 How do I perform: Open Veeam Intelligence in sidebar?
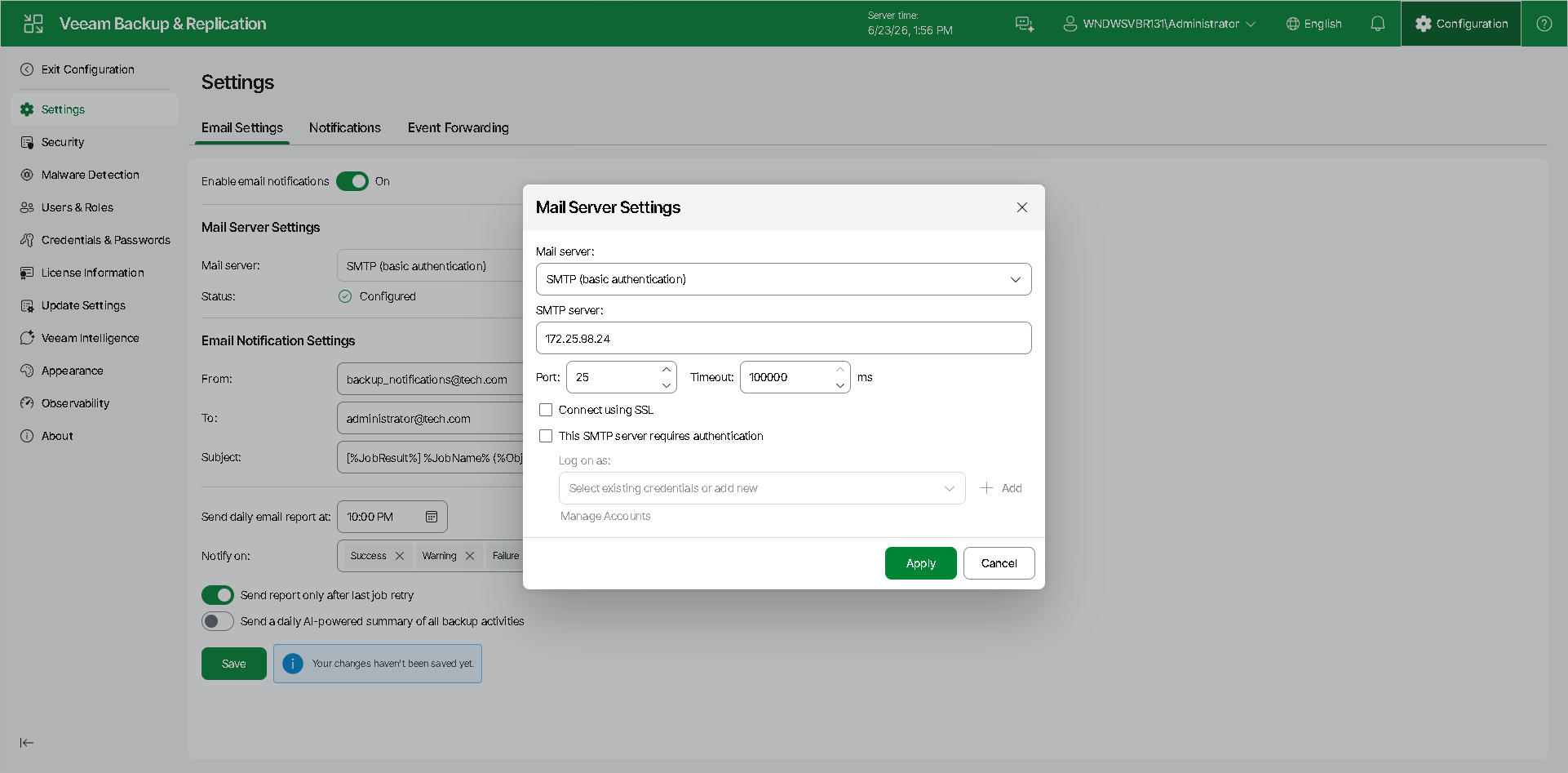(x=95, y=338)
